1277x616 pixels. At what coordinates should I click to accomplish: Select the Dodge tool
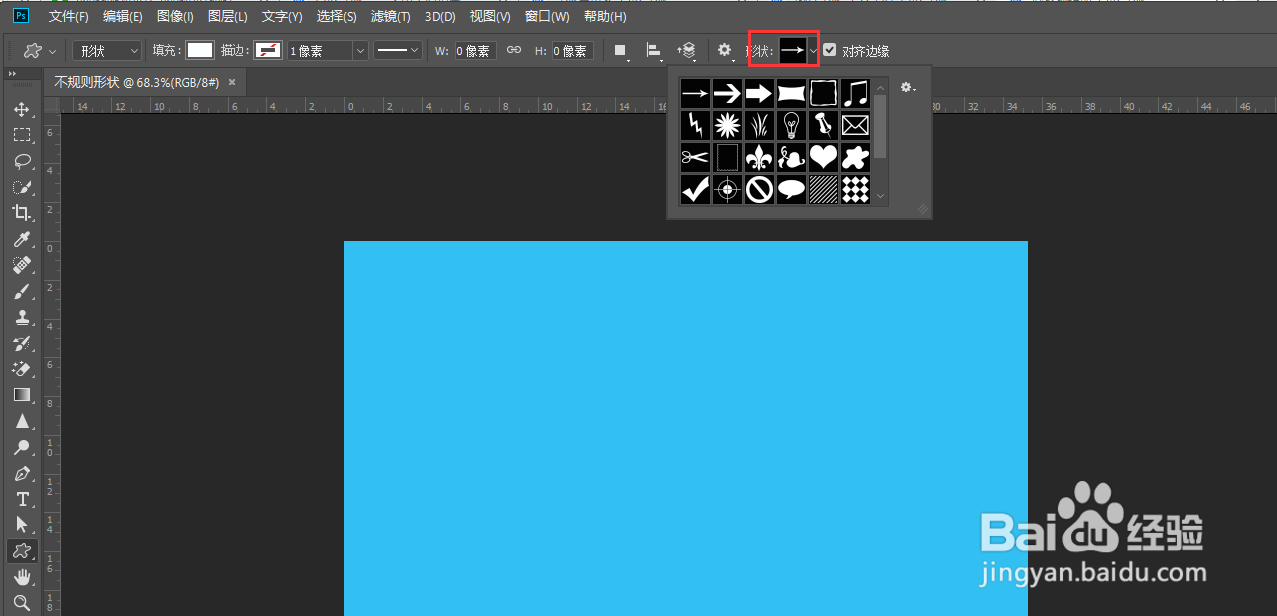pyautogui.click(x=22, y=447)
